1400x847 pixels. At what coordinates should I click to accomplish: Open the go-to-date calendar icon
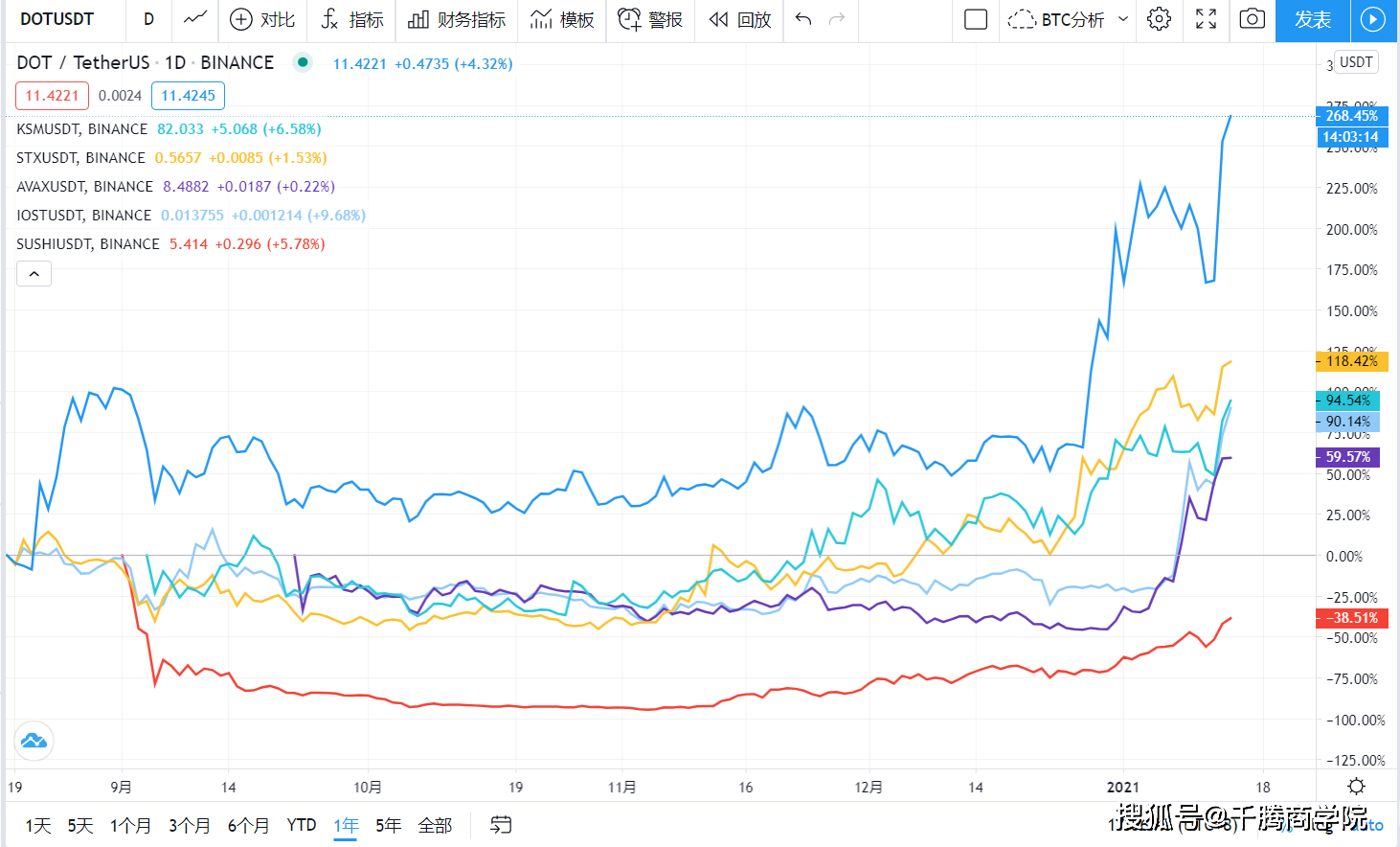tap(501, 825)
